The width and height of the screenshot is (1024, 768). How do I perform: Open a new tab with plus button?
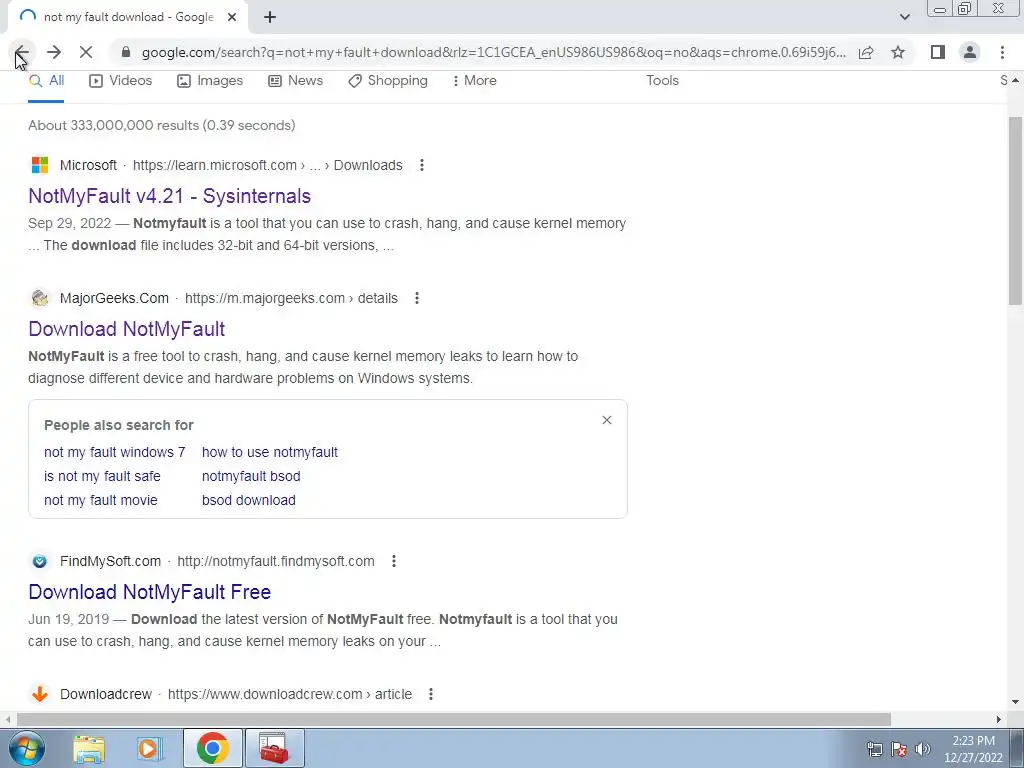(270, 17)
